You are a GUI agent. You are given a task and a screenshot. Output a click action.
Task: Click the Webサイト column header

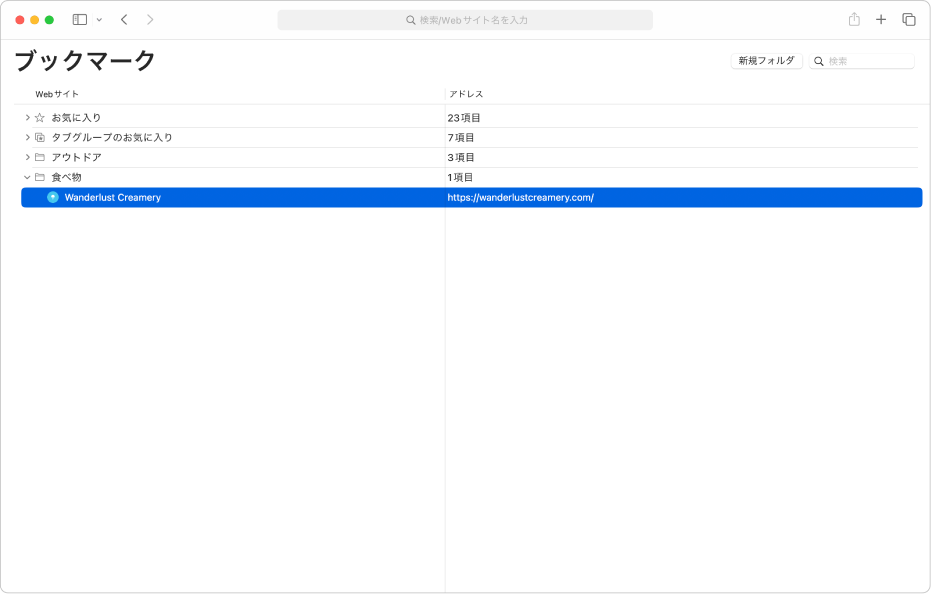point(57,94)
